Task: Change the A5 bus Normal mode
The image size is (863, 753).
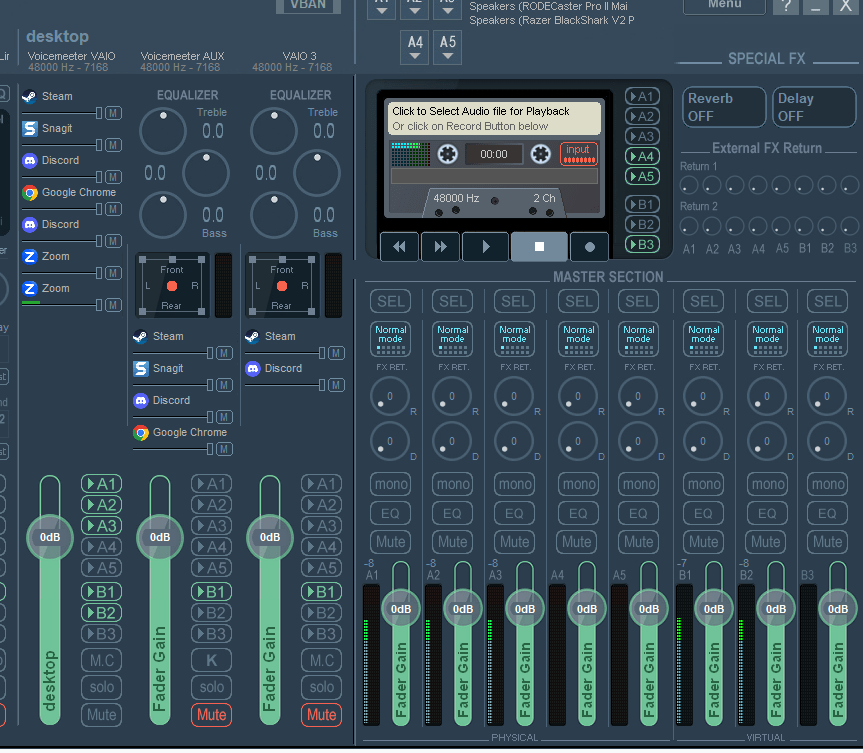Action: pyautogui.click(x=639, y=339)
